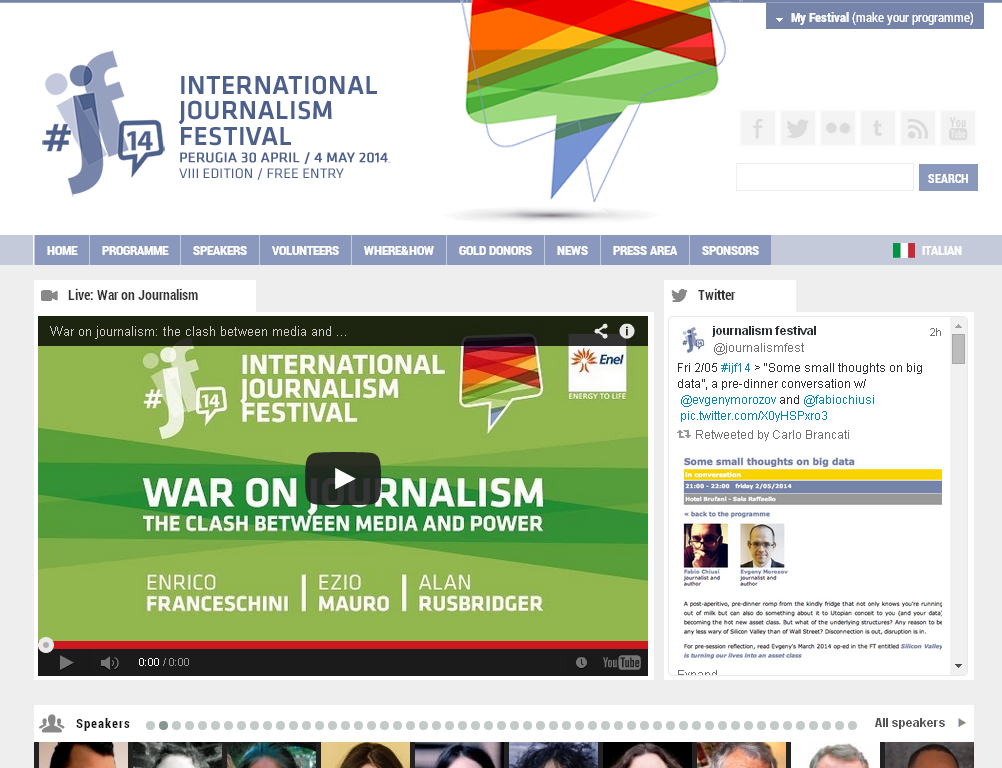Open the WHERE&HOW menu item
1002x768 pixels.
399,250
